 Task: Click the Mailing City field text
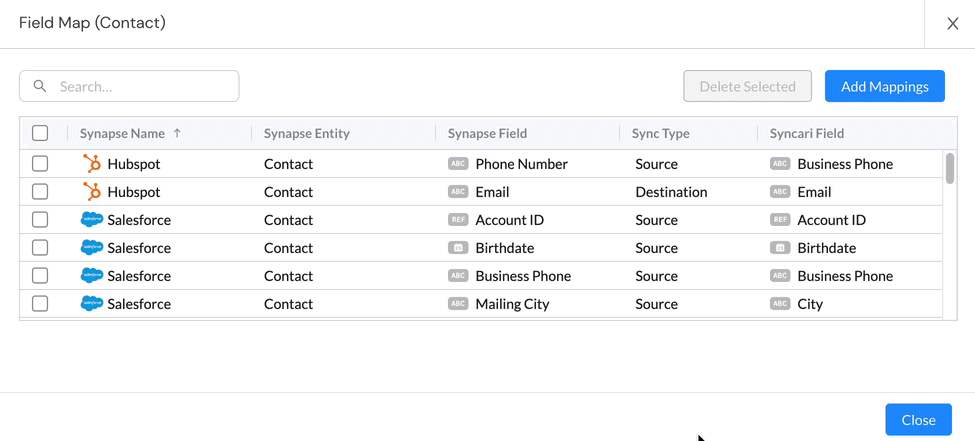[x=512, y=304]
